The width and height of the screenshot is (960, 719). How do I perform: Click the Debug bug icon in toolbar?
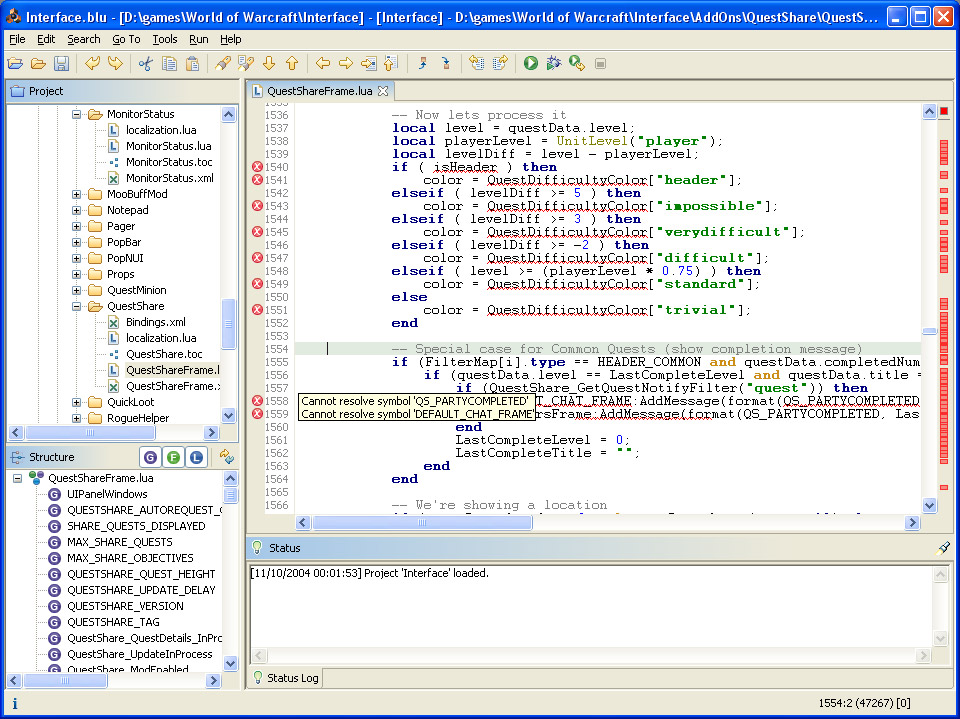552,64
